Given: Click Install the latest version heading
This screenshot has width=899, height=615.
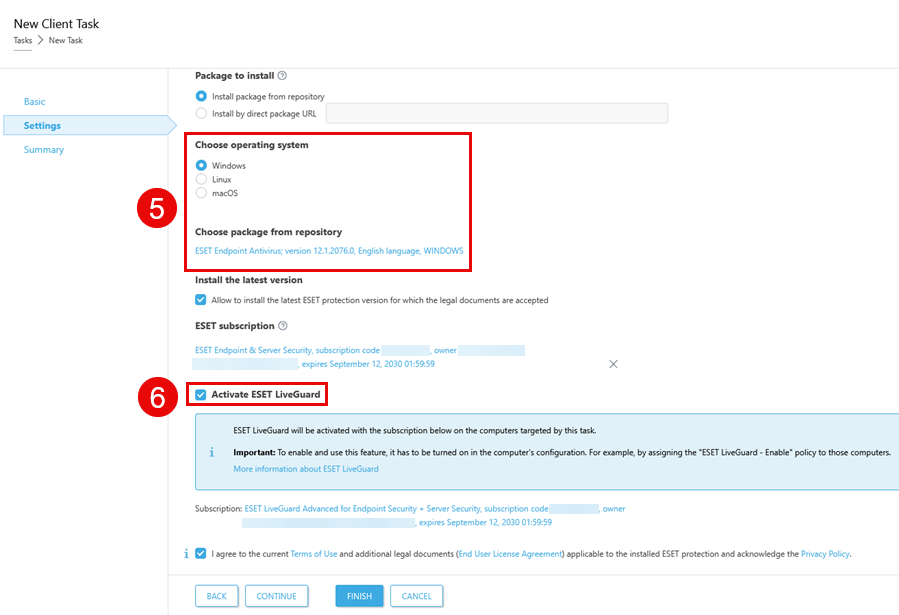Looking at the screenshot, I should click(x=249, y=280).
